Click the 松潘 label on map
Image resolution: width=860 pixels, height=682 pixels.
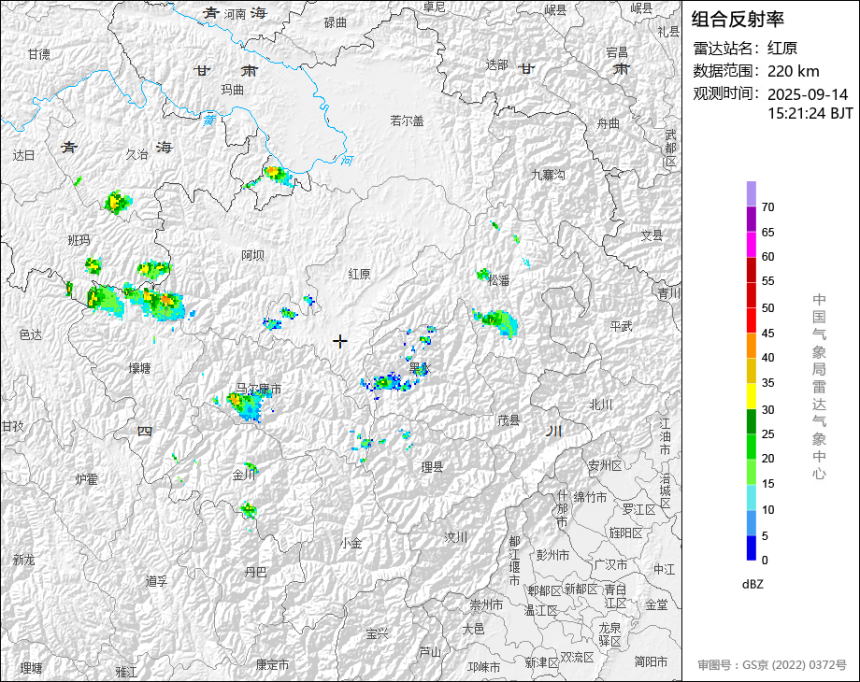pos(499,280)
